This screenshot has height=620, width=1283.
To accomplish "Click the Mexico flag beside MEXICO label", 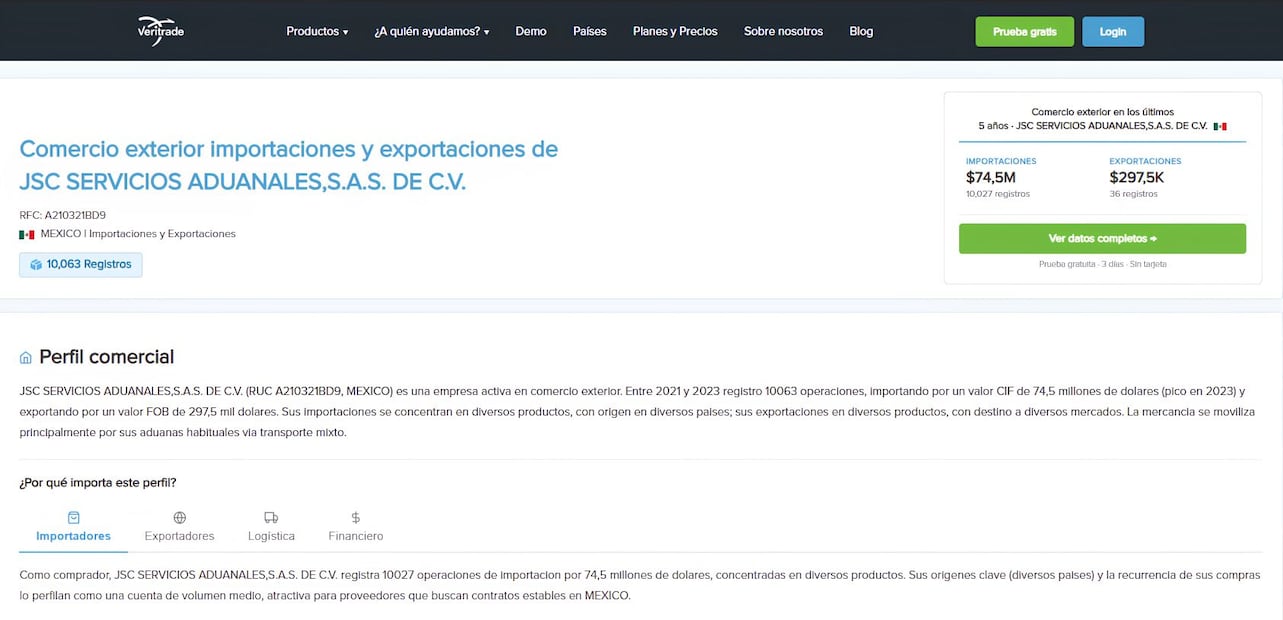I will (x=27, y=234).
